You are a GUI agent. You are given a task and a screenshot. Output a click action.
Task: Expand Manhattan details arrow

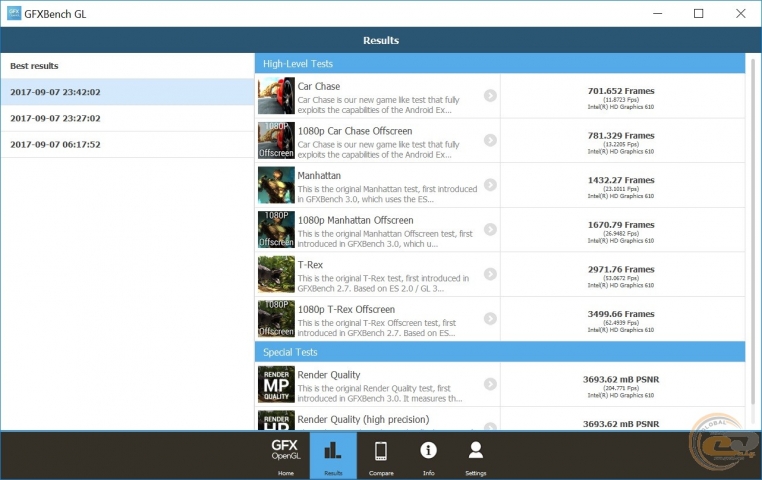click(490, 185)
